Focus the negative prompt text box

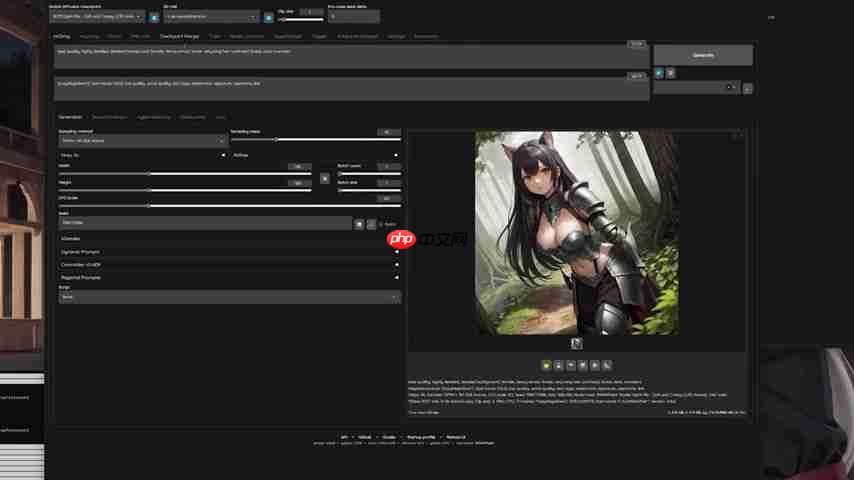click(351, 89)
